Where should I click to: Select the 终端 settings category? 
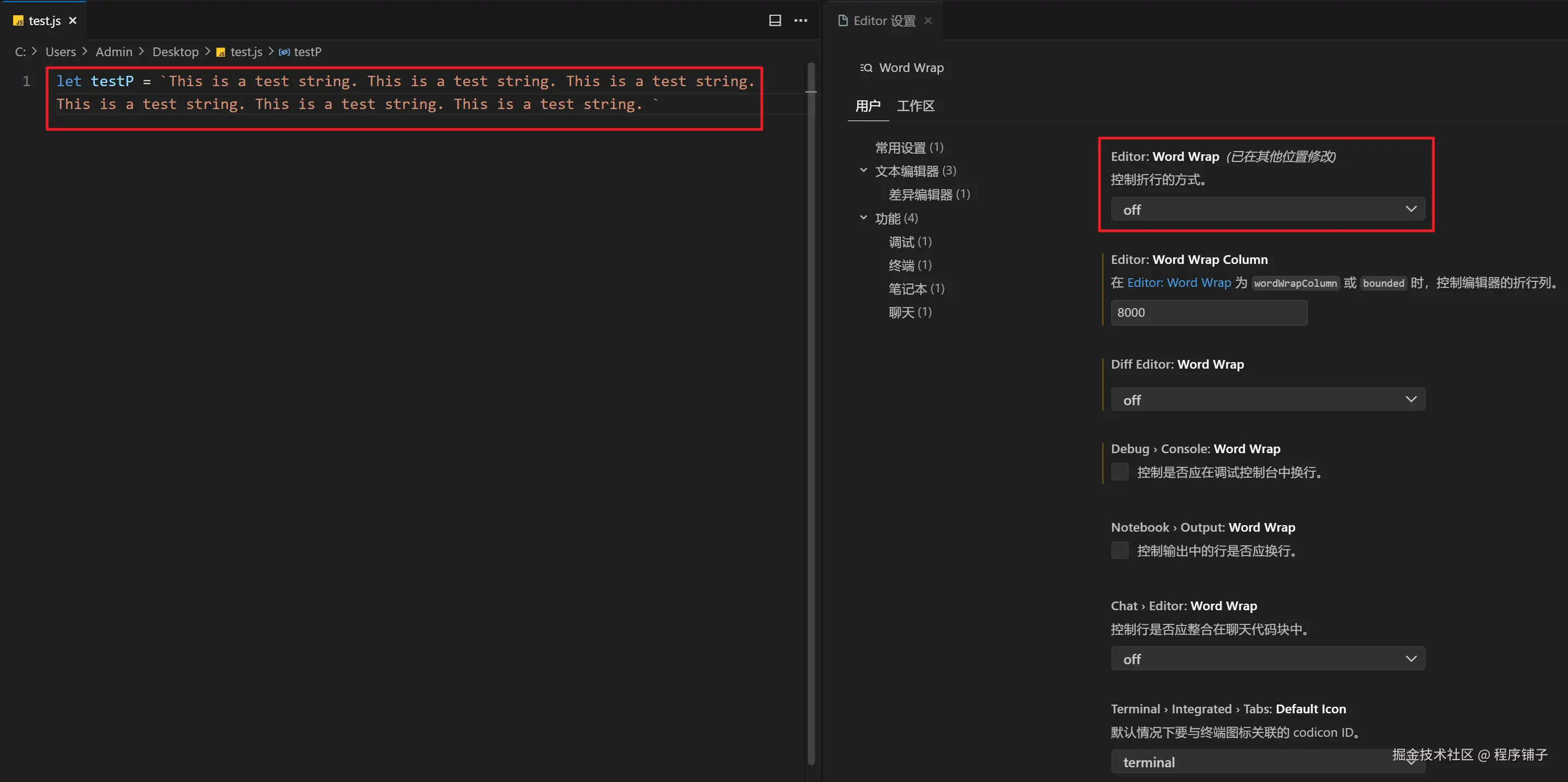click(909, 266)
